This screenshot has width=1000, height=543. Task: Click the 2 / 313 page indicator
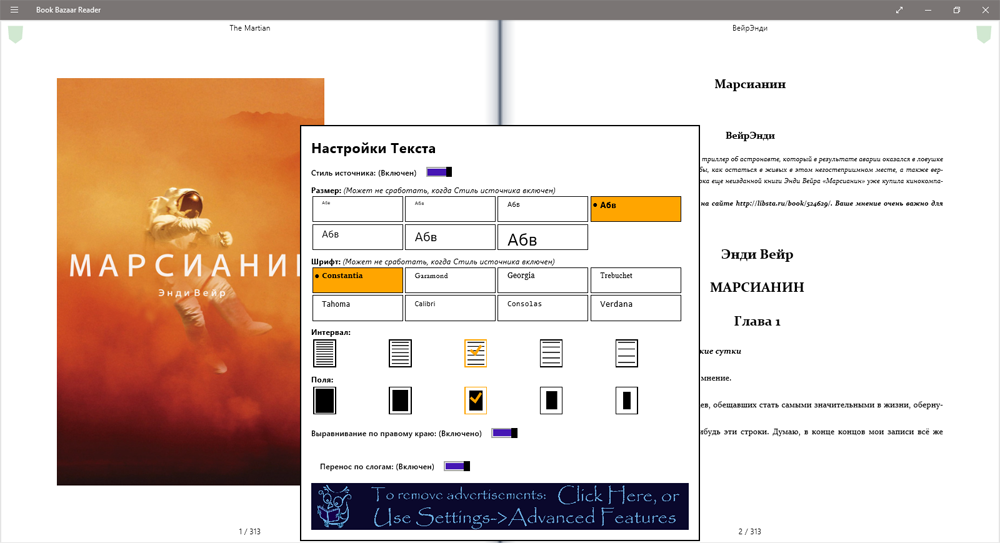click(749, 532)
